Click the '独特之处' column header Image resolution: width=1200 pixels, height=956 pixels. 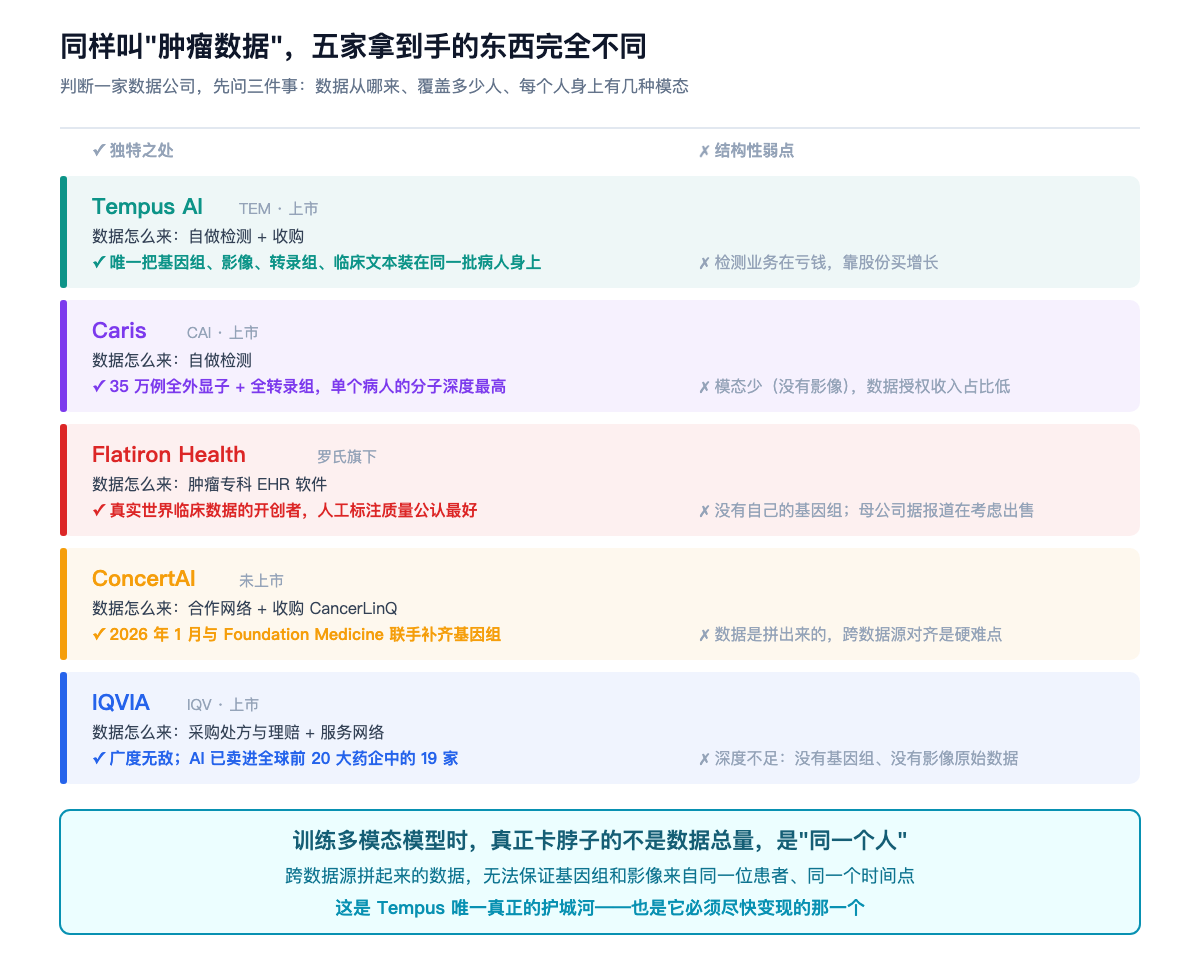click(133, 150)
